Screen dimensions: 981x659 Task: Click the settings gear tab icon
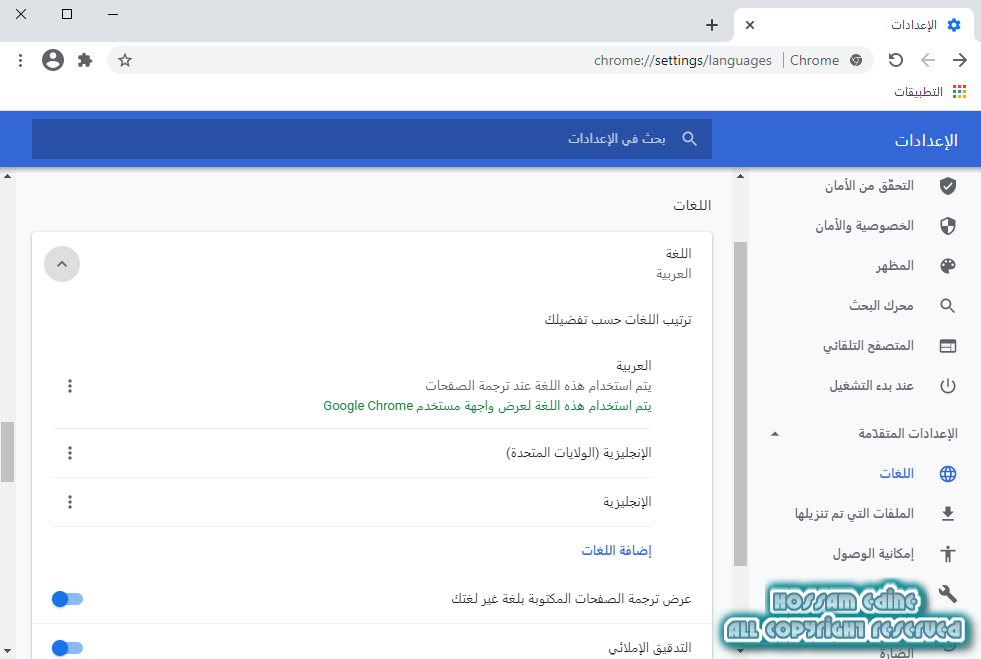(954, 25)
